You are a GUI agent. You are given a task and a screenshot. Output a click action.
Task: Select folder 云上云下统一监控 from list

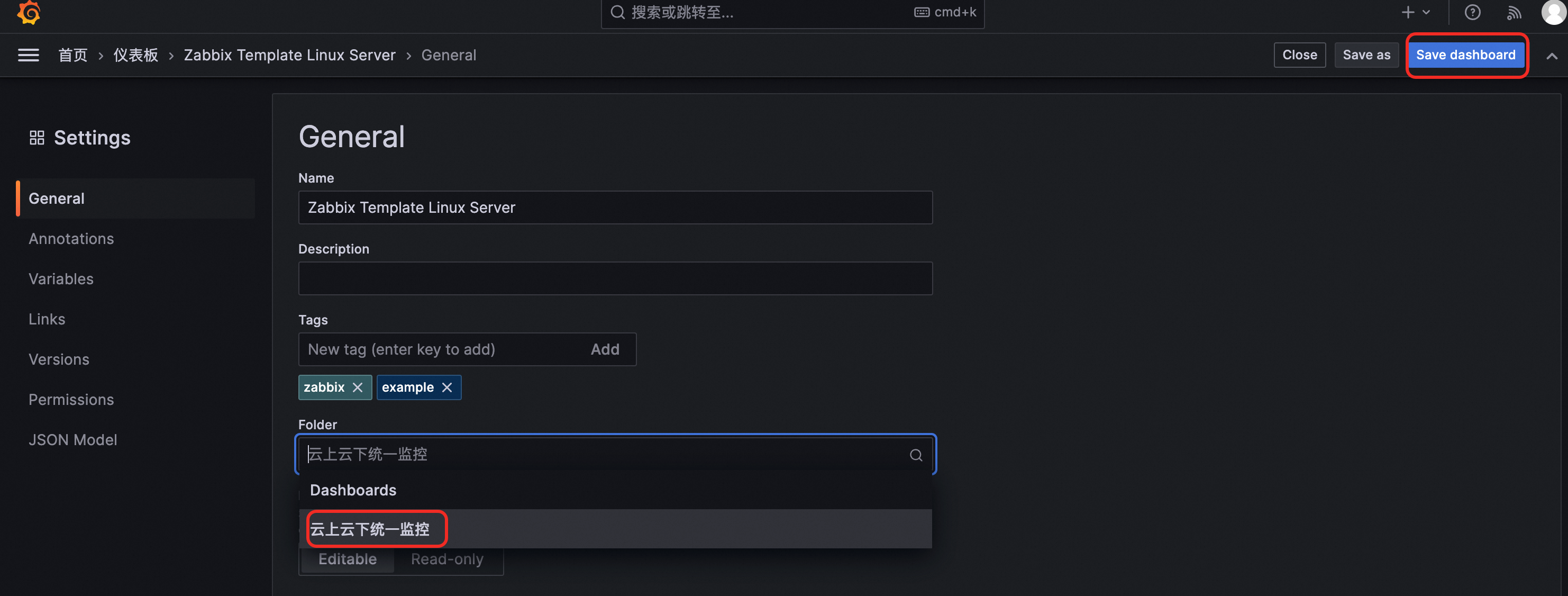[615, 529]
